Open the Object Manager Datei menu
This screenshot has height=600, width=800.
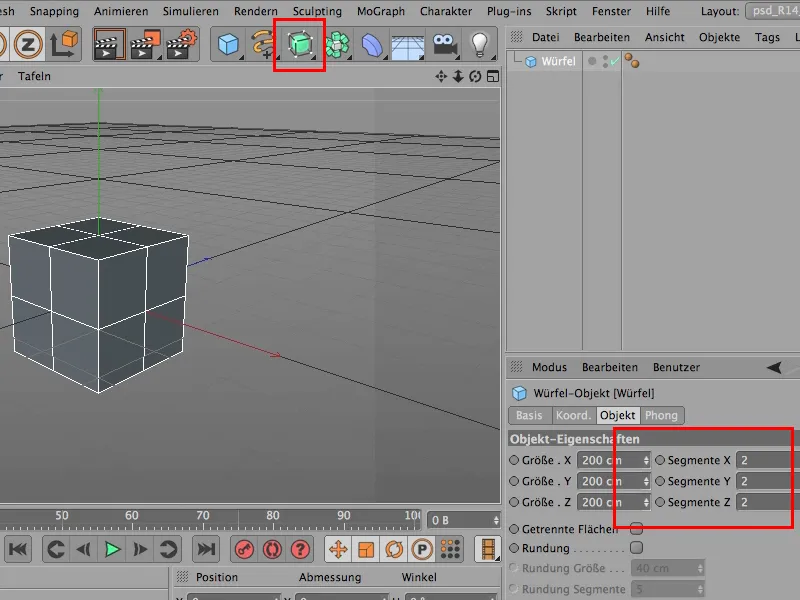point(545,37)
